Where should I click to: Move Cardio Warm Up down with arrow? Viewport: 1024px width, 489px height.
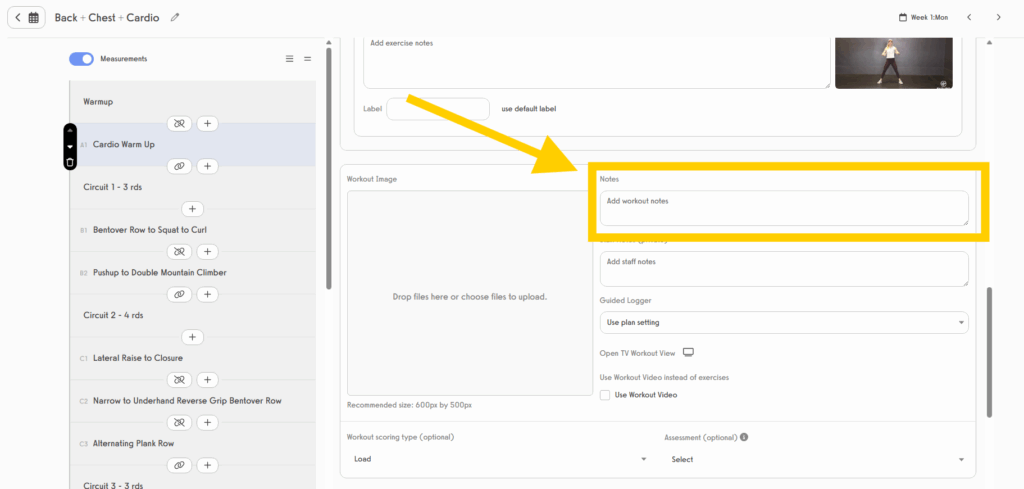(70, 146)
